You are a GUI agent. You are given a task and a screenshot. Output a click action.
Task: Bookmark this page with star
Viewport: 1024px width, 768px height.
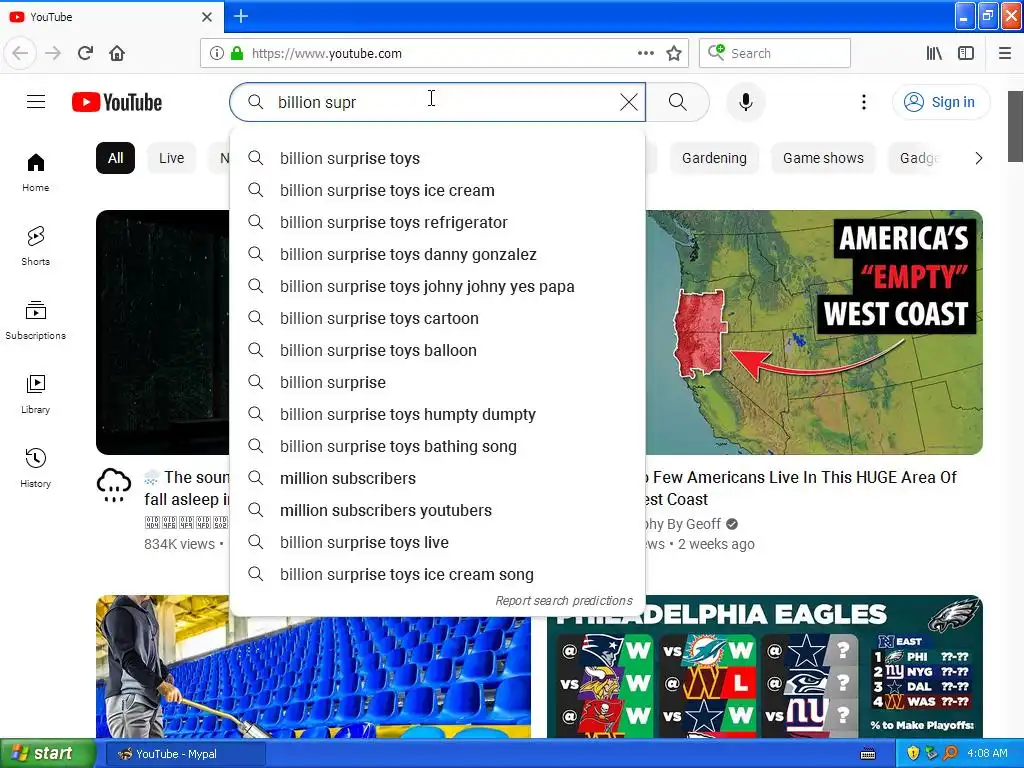click(674, 53)
